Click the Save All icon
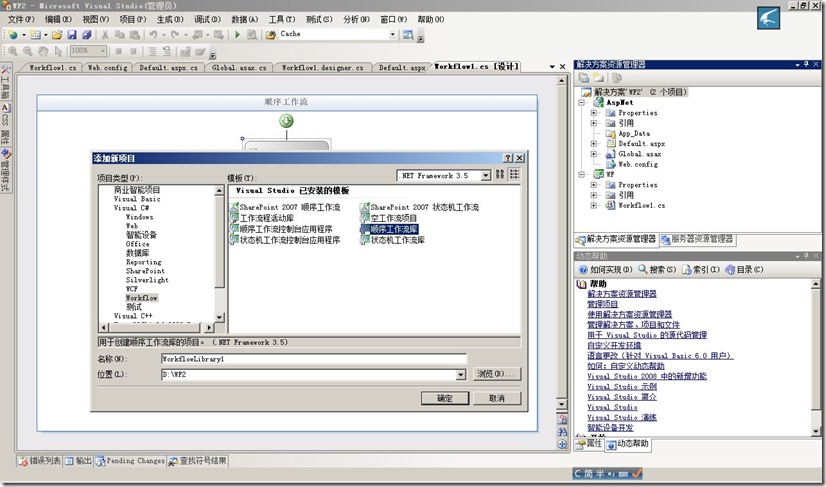Viewport: 826px width, 487px height. tap(87, 35)
